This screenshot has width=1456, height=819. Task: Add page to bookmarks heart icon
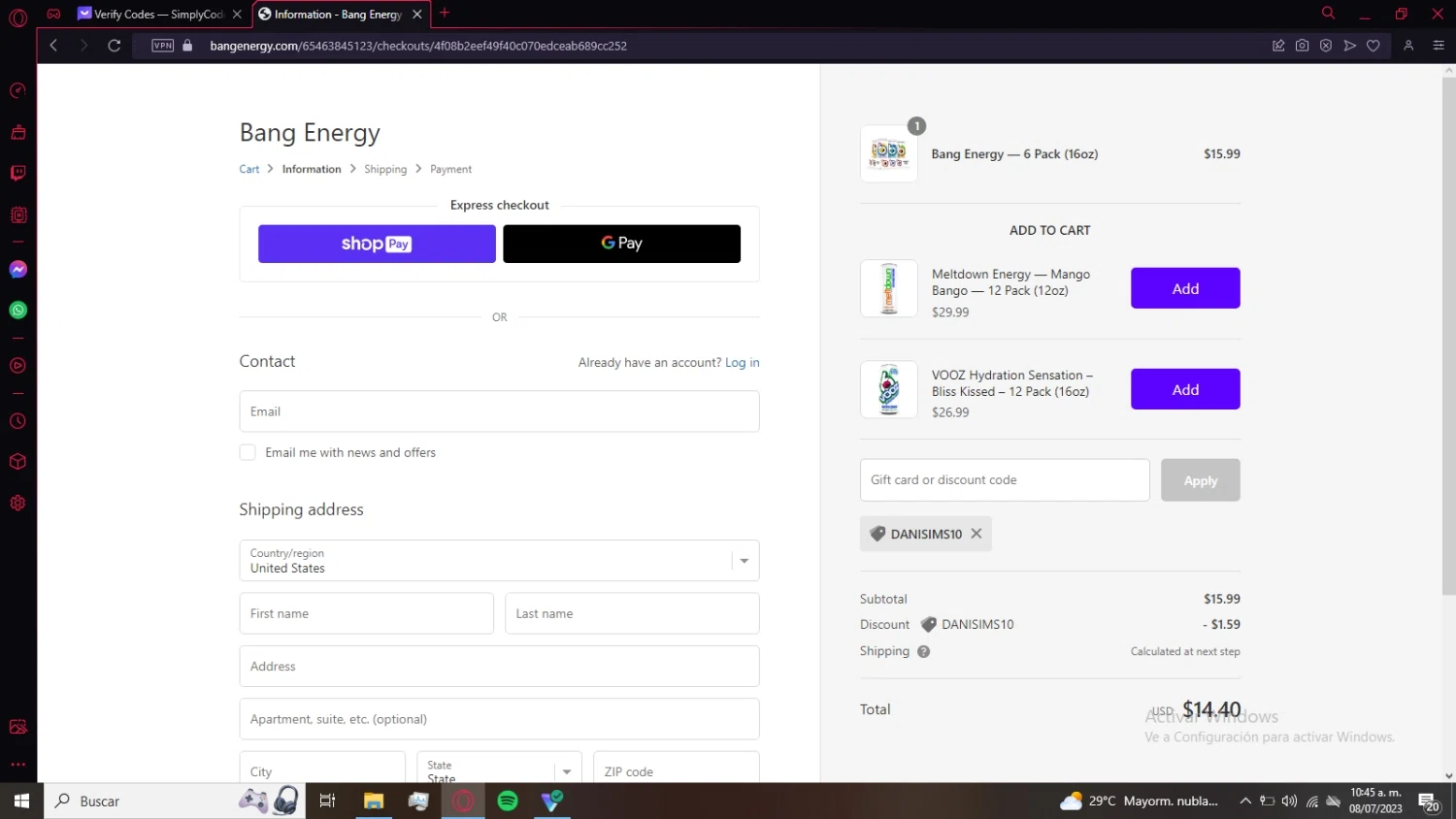click(x=1373, y=46)
